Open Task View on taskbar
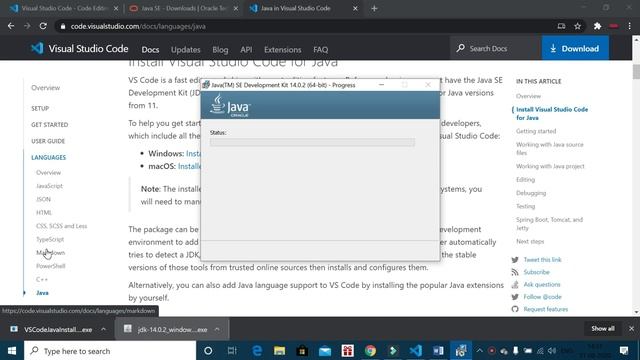 coord(232,351)
